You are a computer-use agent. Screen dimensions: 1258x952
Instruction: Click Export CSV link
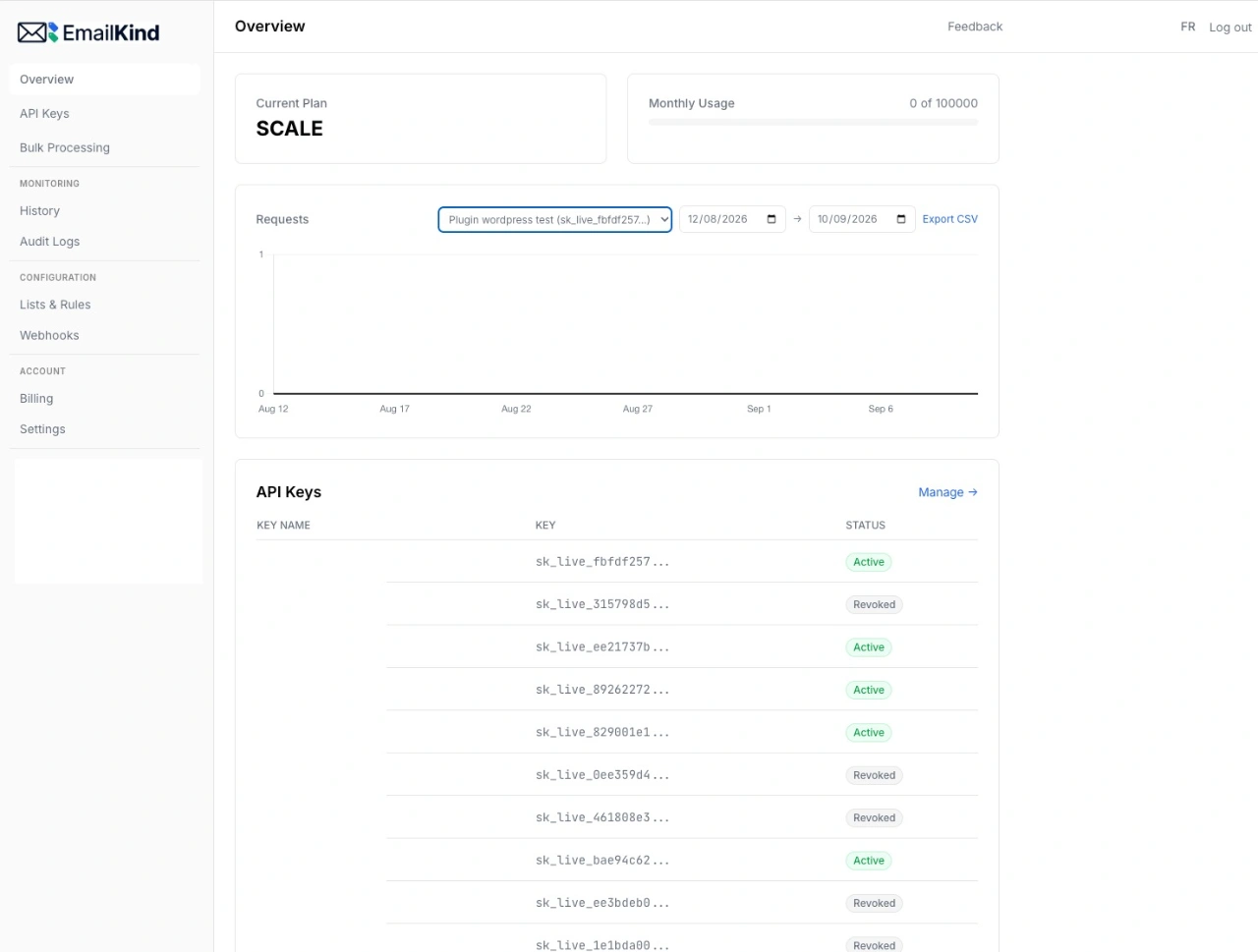coord(949,219)
